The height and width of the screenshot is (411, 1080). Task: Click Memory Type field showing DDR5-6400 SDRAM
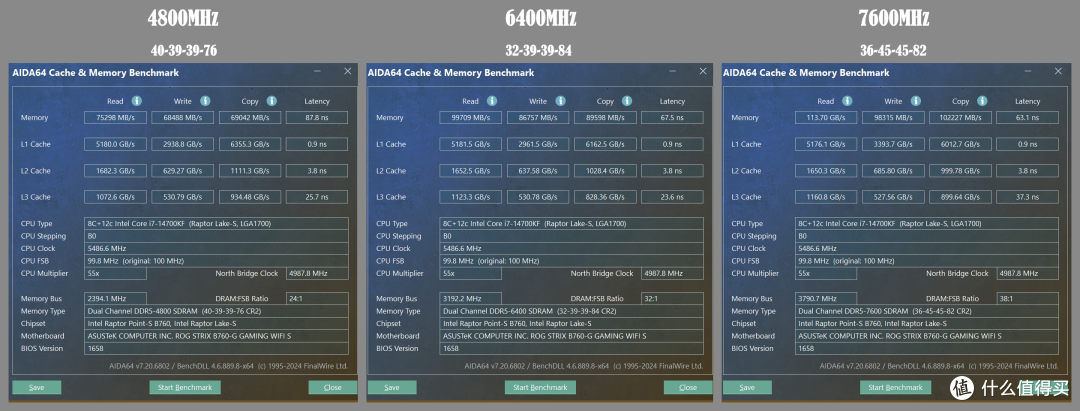[571, 311]
